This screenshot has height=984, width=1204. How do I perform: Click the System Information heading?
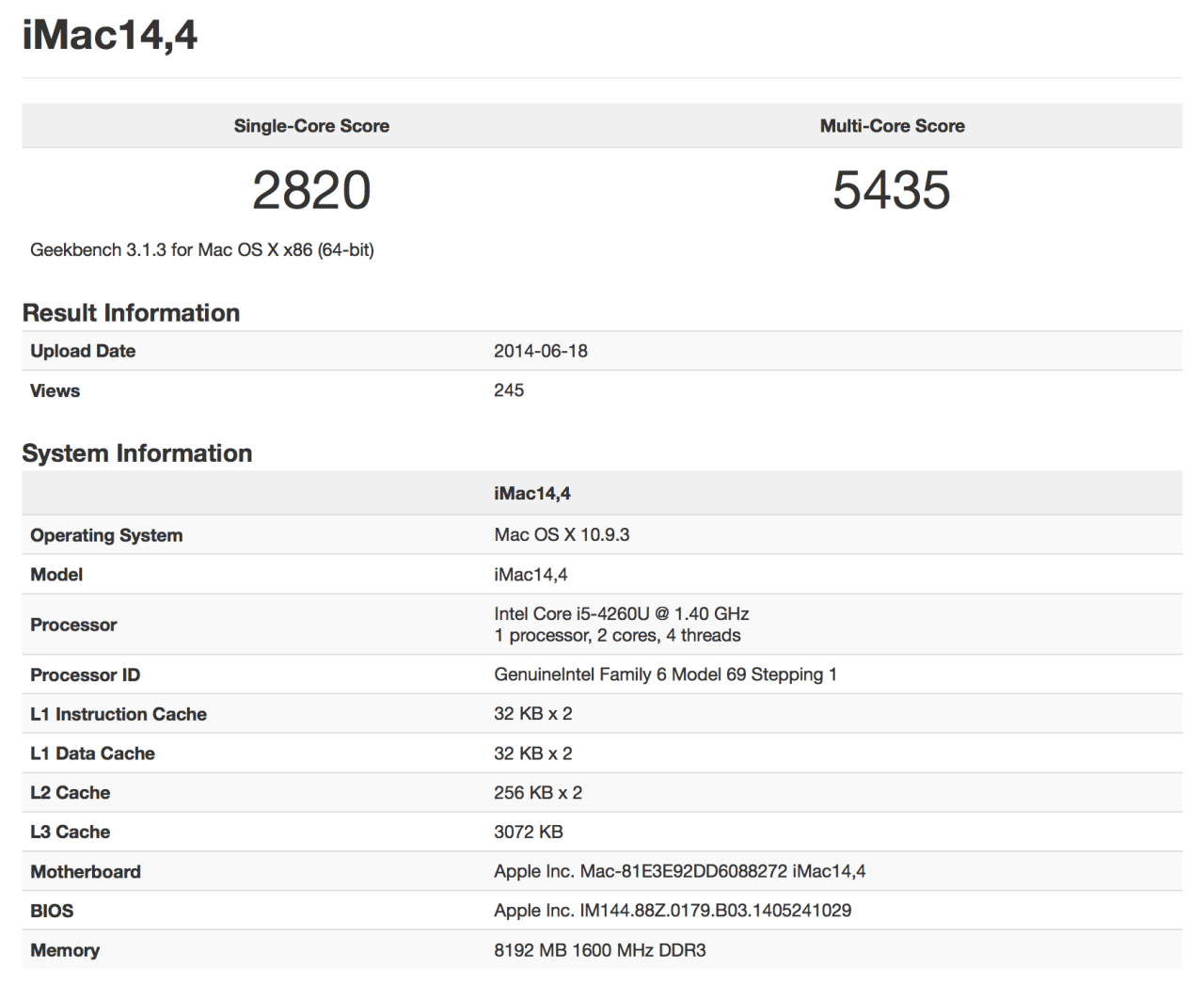(137, 453)
